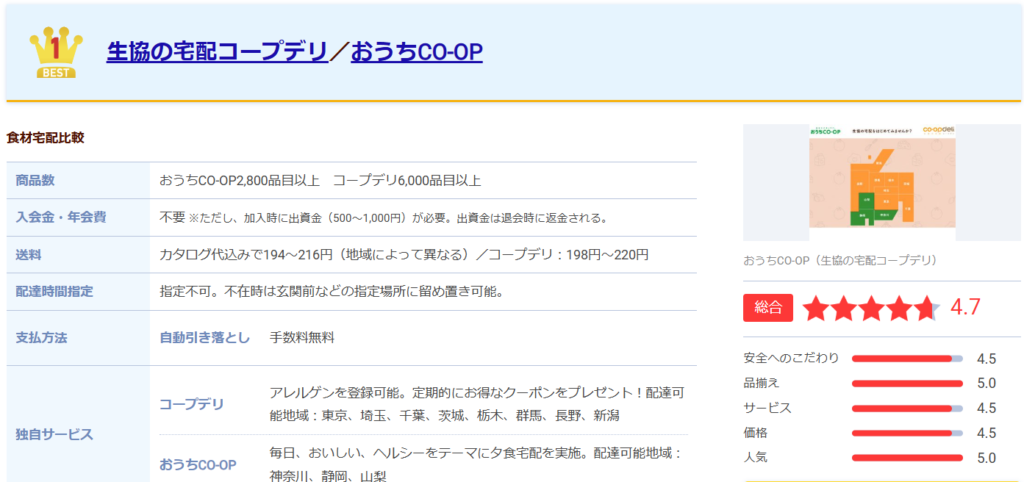This screenshot has width=1024, height=482.
Task: Click the partially filled fifth rating star
Action: click(925, 308)
